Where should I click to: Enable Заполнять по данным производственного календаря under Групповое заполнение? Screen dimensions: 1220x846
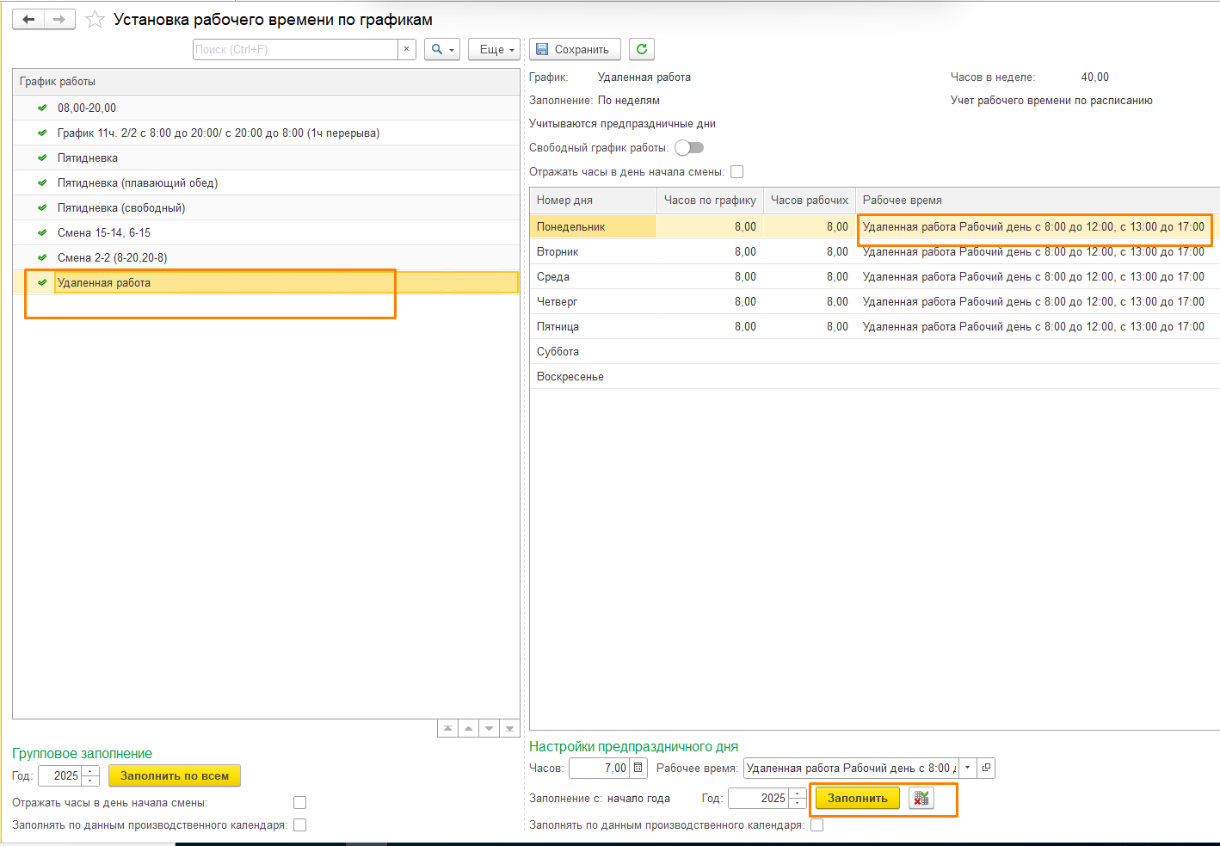pyautogui.click(x=300, y=825)
